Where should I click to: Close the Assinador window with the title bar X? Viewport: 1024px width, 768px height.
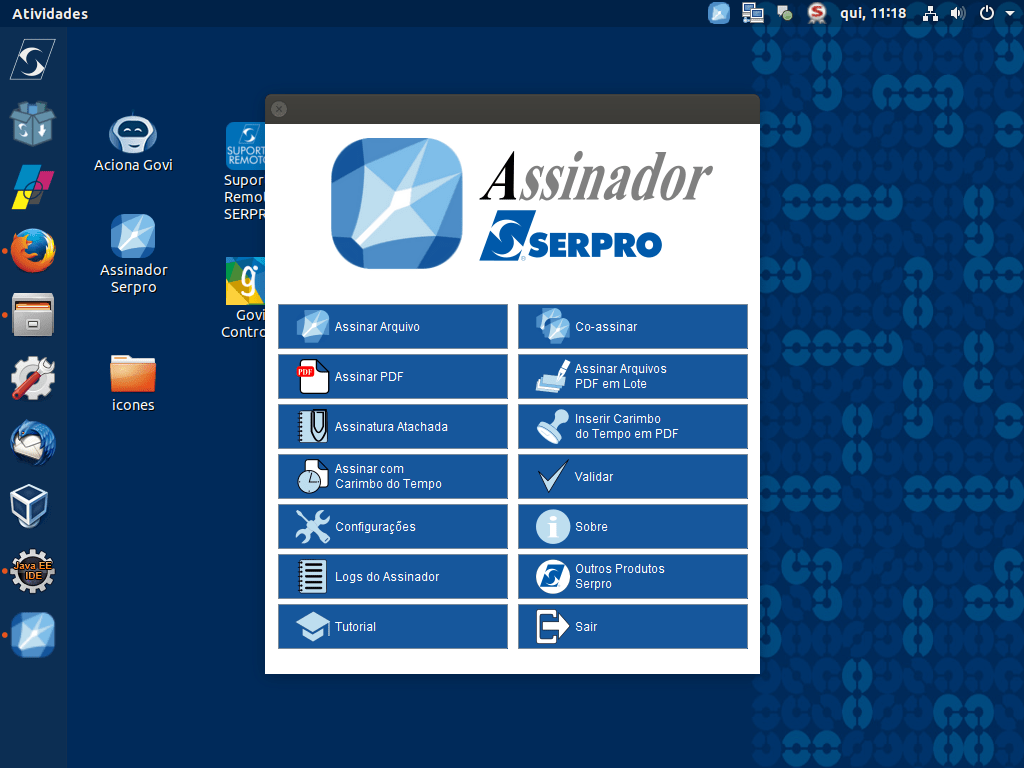279,109
